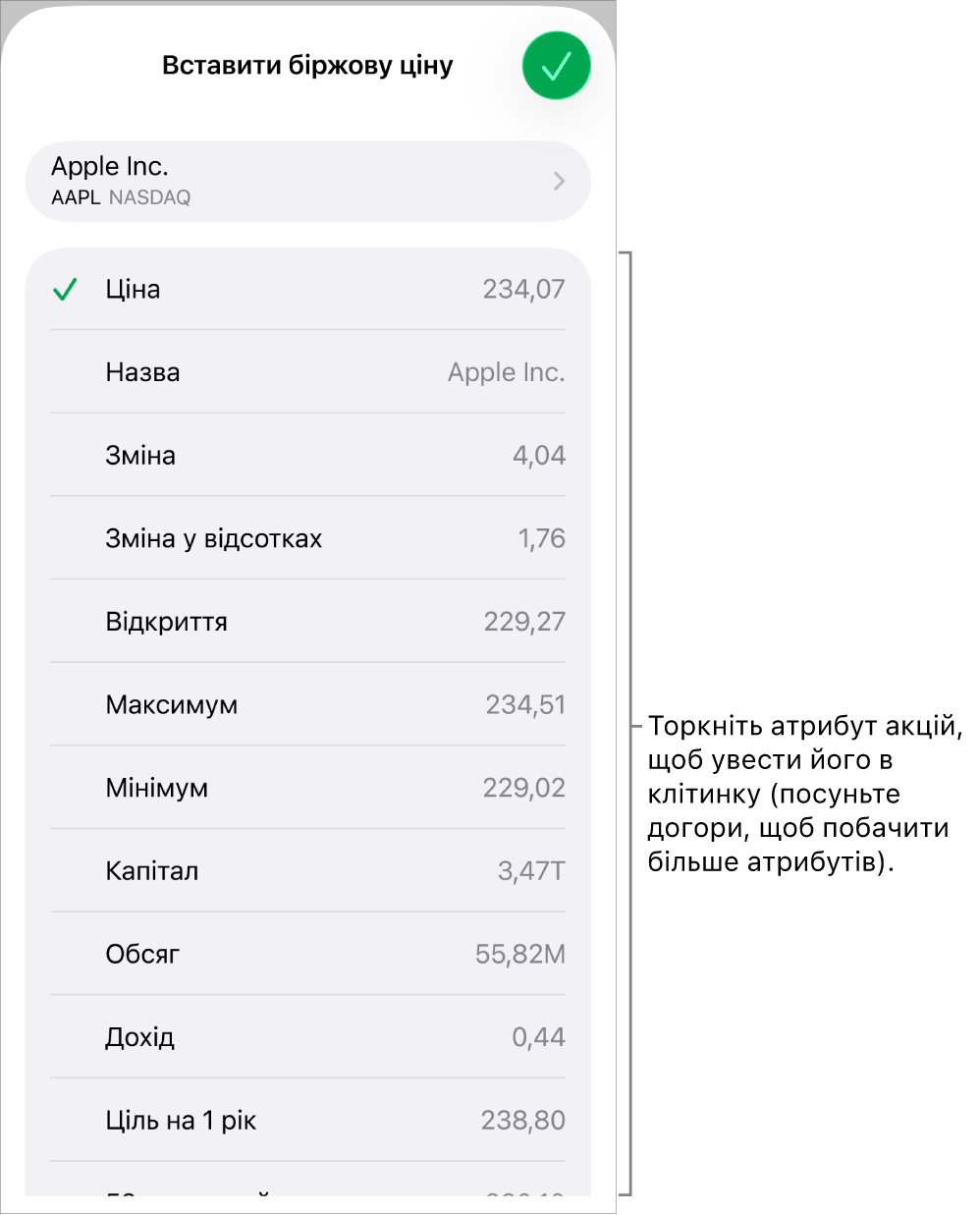This screenshot has width=980, height=1215.
Task: Pick the Капітал attribute
Action: [308, 870]
